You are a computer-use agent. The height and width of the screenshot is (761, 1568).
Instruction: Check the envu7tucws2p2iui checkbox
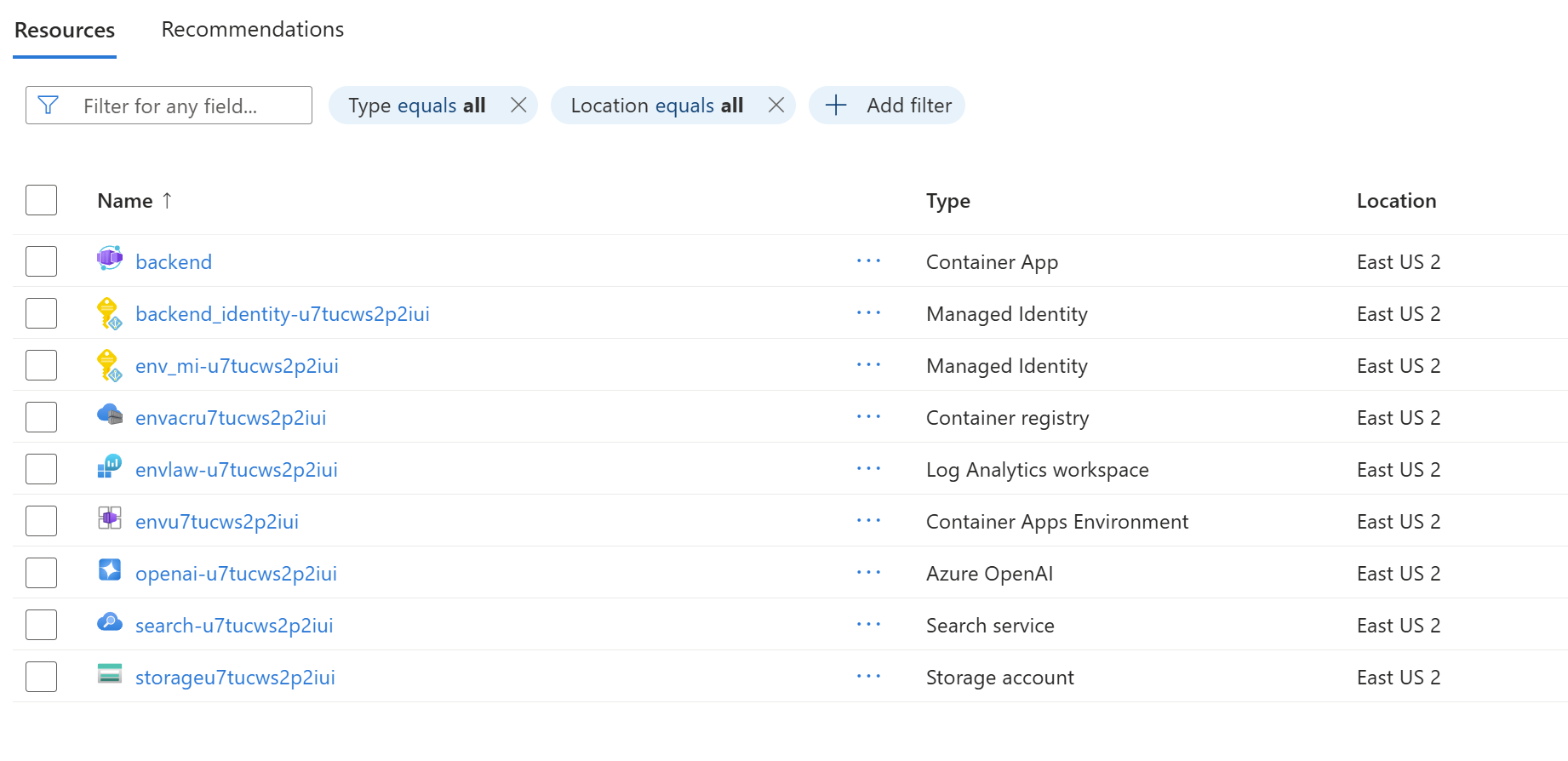pyautogui.click(x=41, y=521)
